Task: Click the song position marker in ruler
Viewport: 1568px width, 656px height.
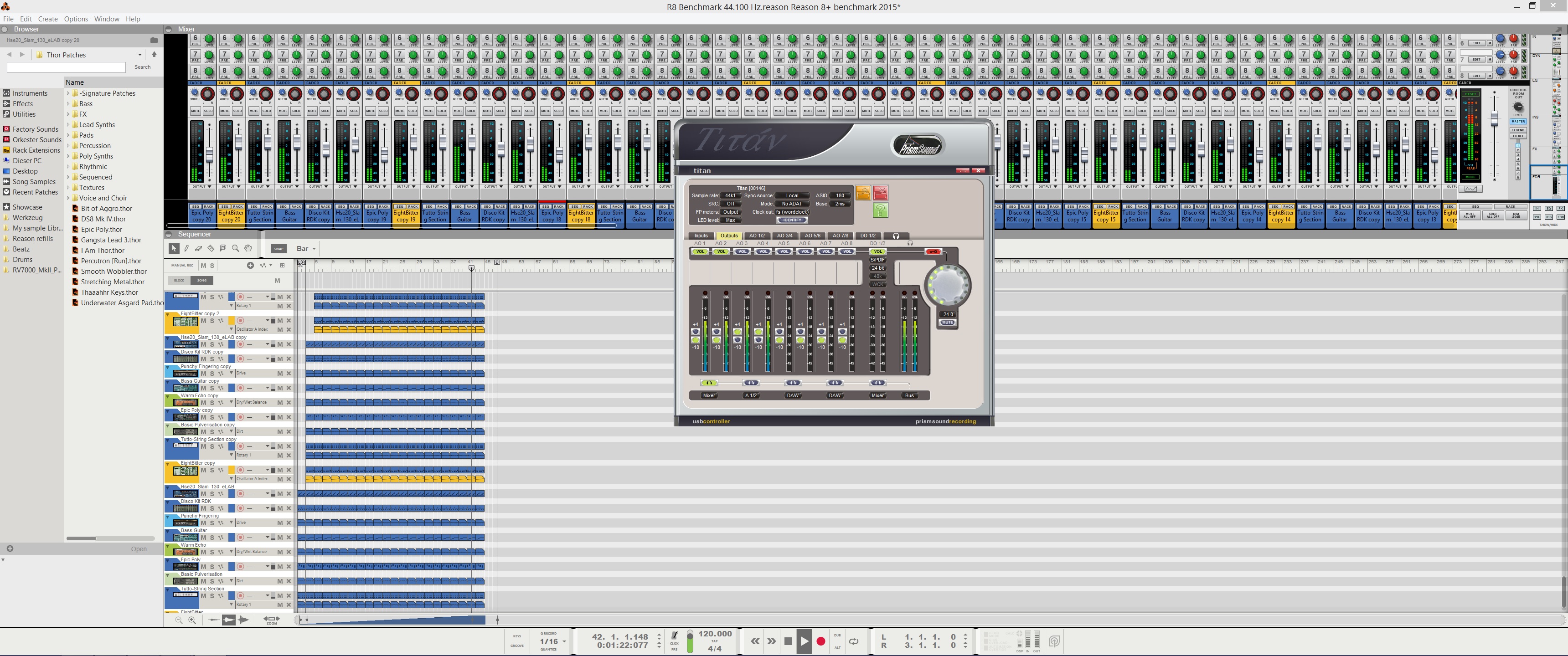Action: [x=471, y=268]
